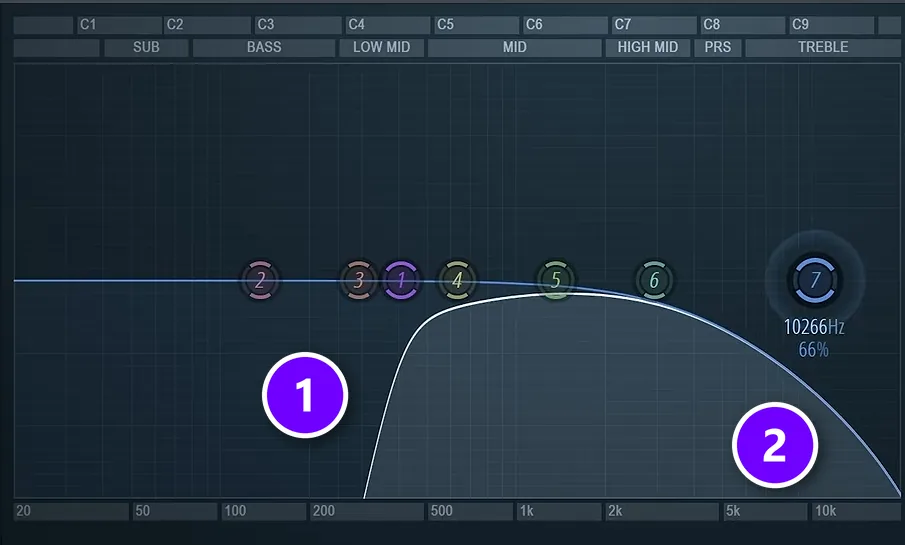The height and width of the screenshot is (545, 905).
Task: Select the SUB frequency range
Action: point(146,47)
